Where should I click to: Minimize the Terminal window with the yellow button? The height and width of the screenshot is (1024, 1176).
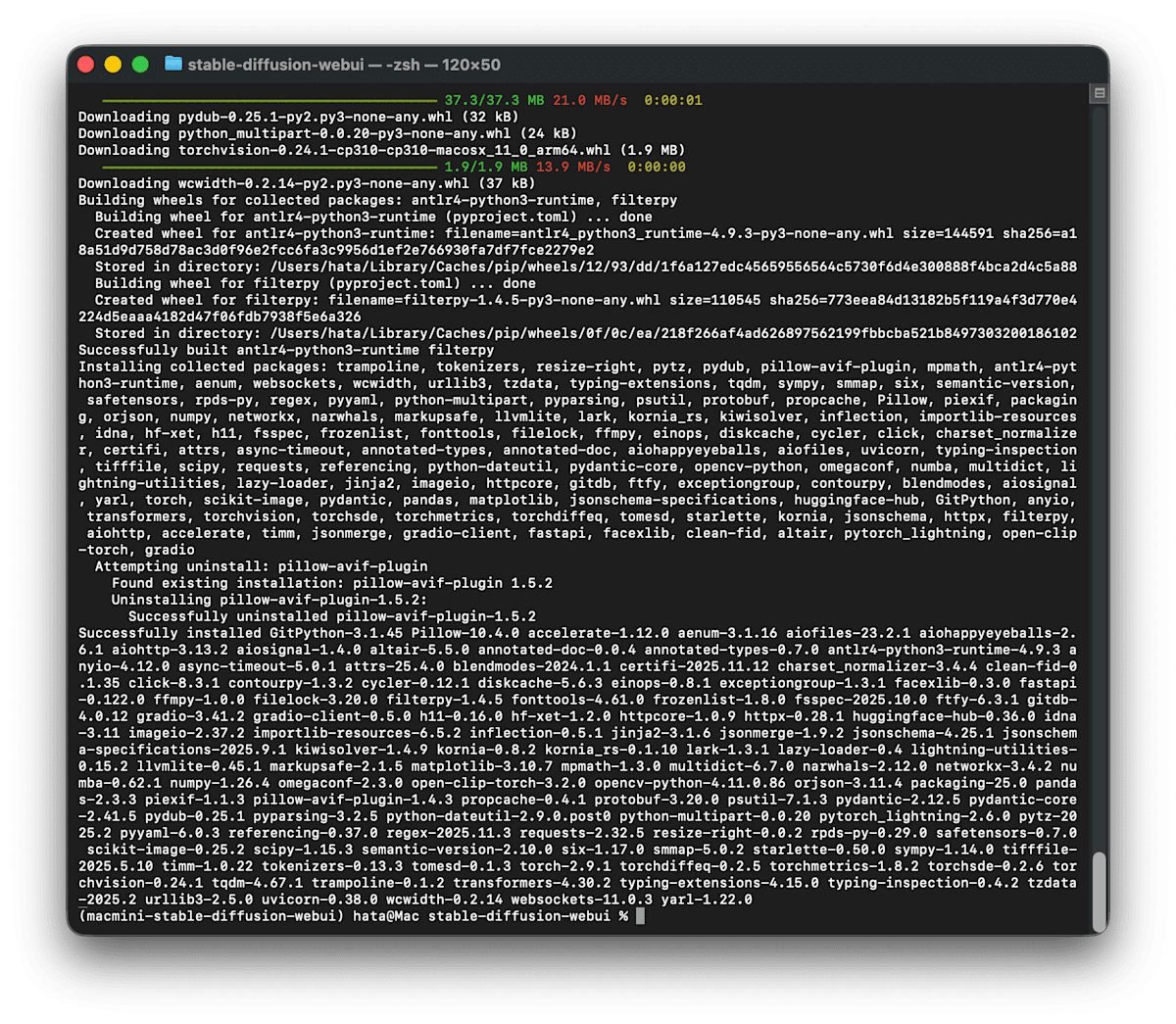click(x=113, y=65)
